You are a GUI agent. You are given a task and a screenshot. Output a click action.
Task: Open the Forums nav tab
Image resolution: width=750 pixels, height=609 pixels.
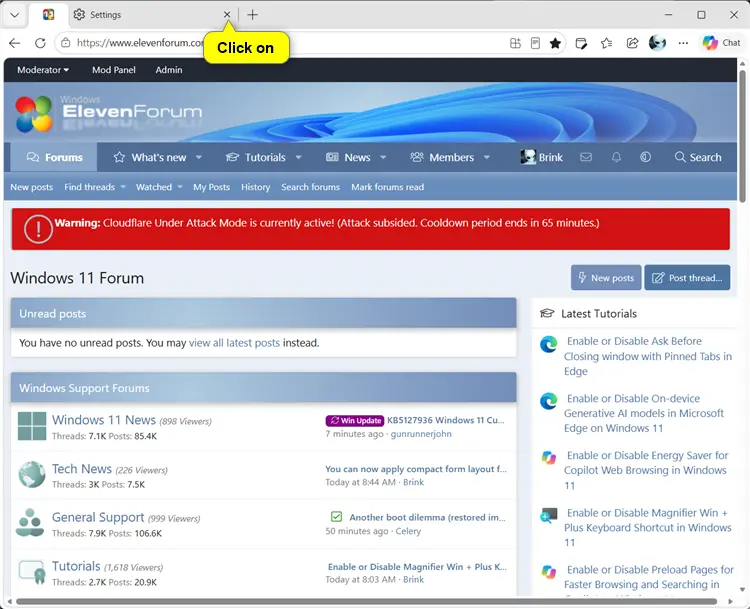[x=55, y=157]
